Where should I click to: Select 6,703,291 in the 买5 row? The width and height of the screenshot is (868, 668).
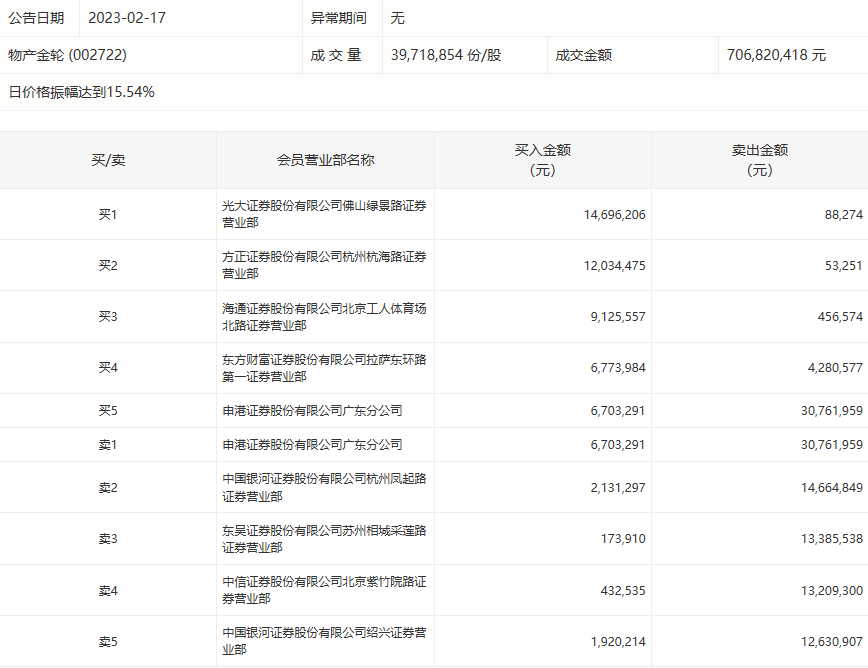[618, 411]
